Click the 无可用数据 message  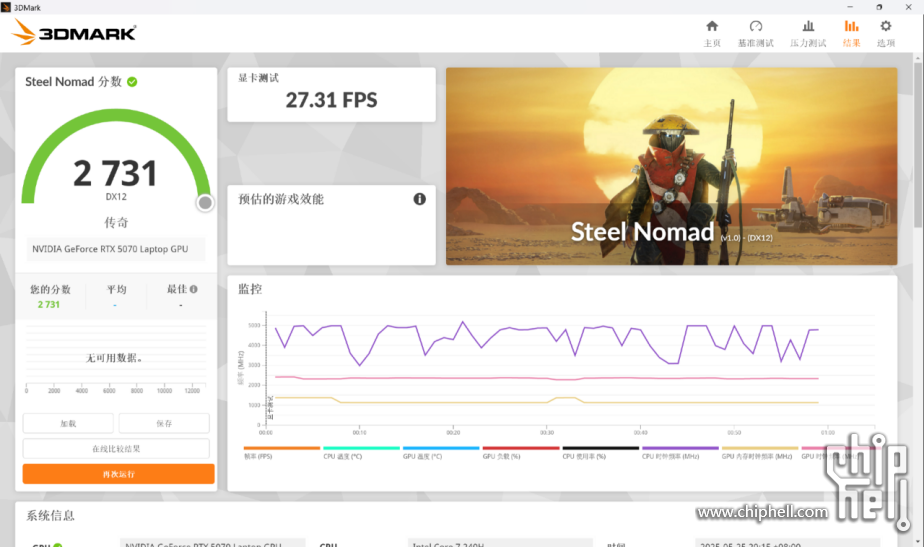pyautogui.click(x=114, y=358)
